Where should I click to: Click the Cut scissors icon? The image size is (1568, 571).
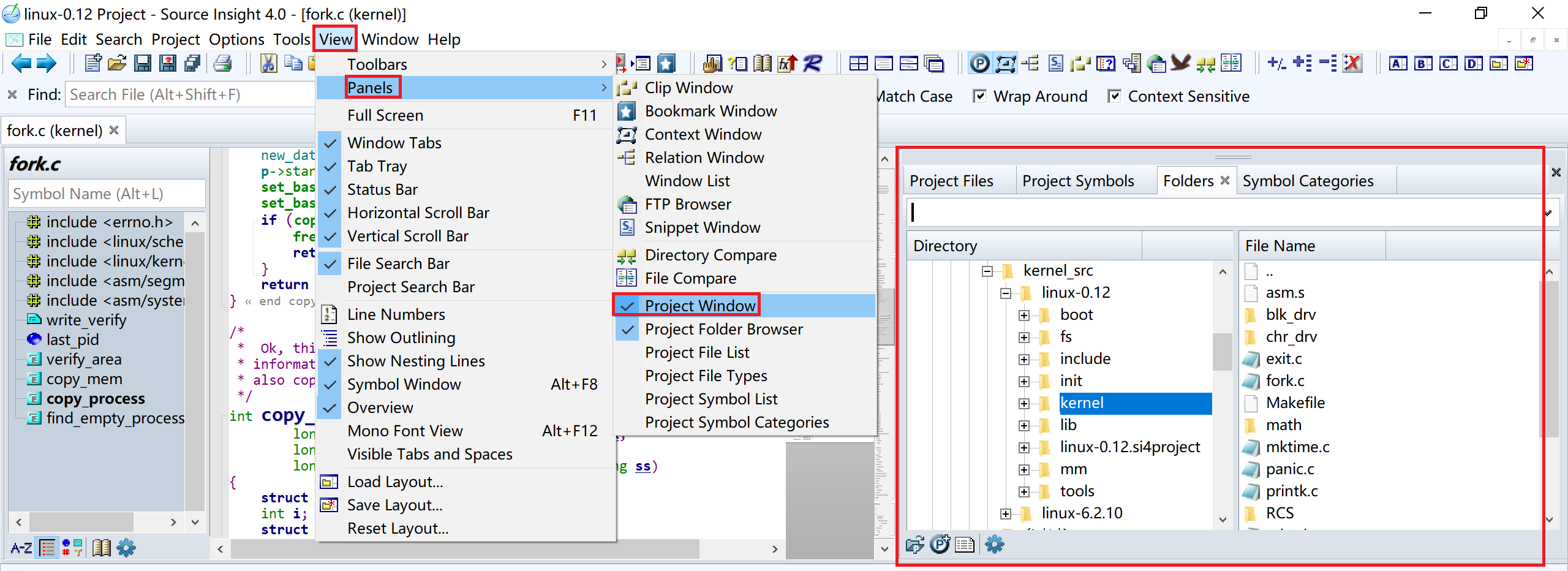pos(268,63)
